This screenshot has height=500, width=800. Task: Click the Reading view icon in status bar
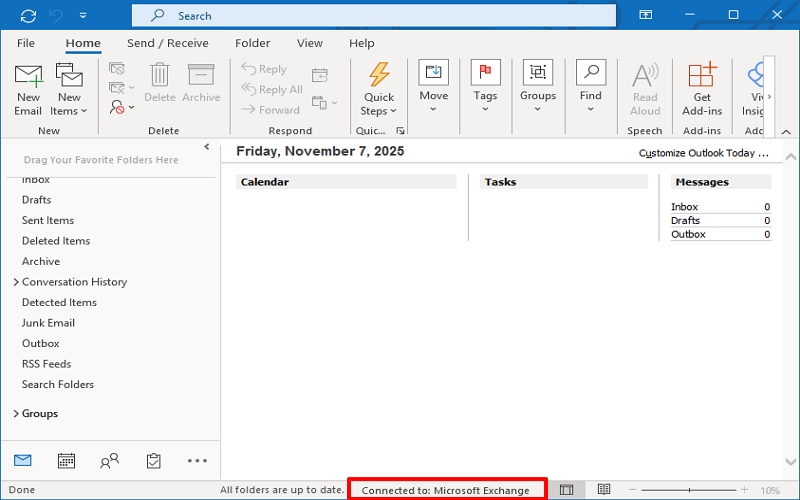(604, 490)
